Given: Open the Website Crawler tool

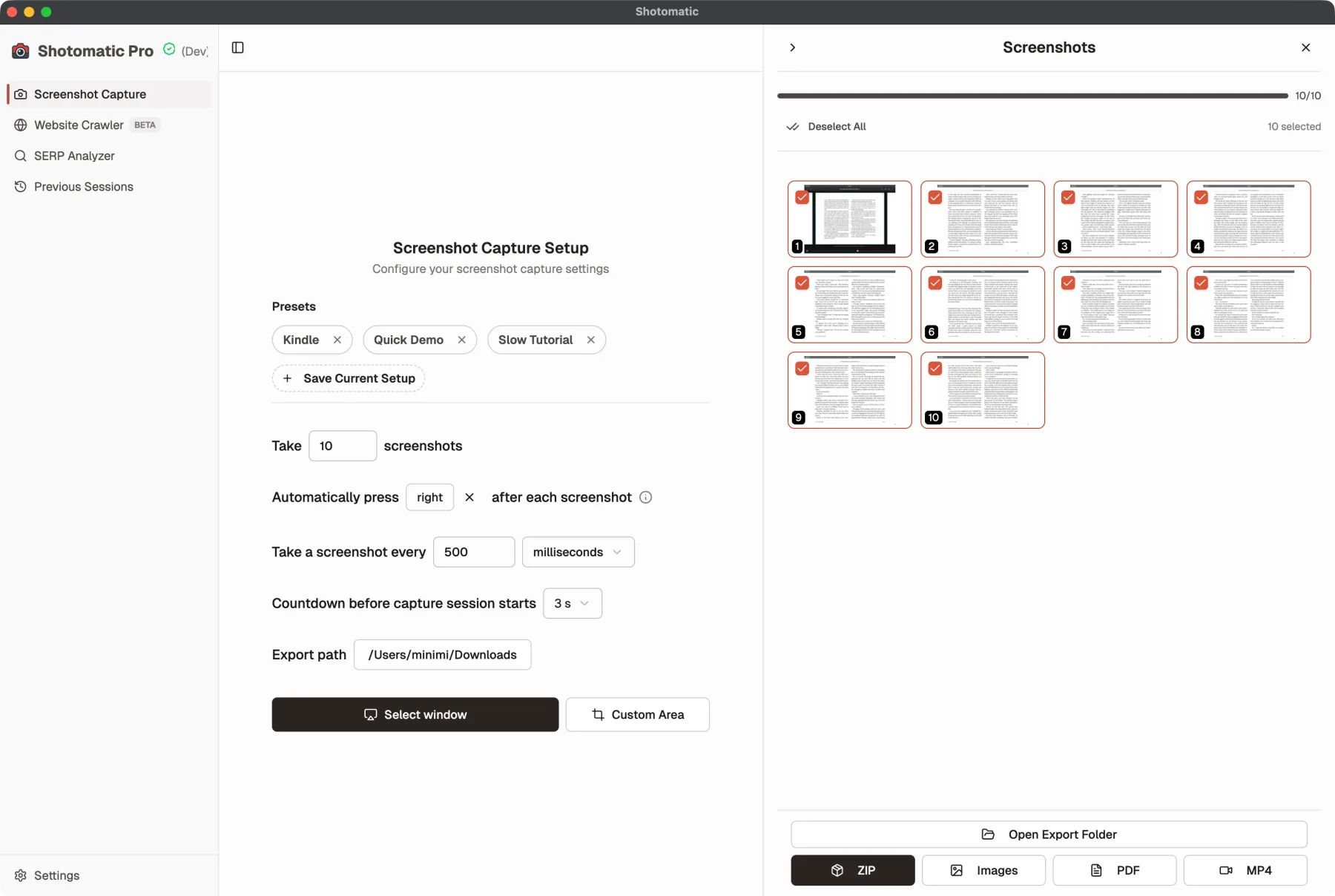Looking at the screenshot, I should click(77, 125).
